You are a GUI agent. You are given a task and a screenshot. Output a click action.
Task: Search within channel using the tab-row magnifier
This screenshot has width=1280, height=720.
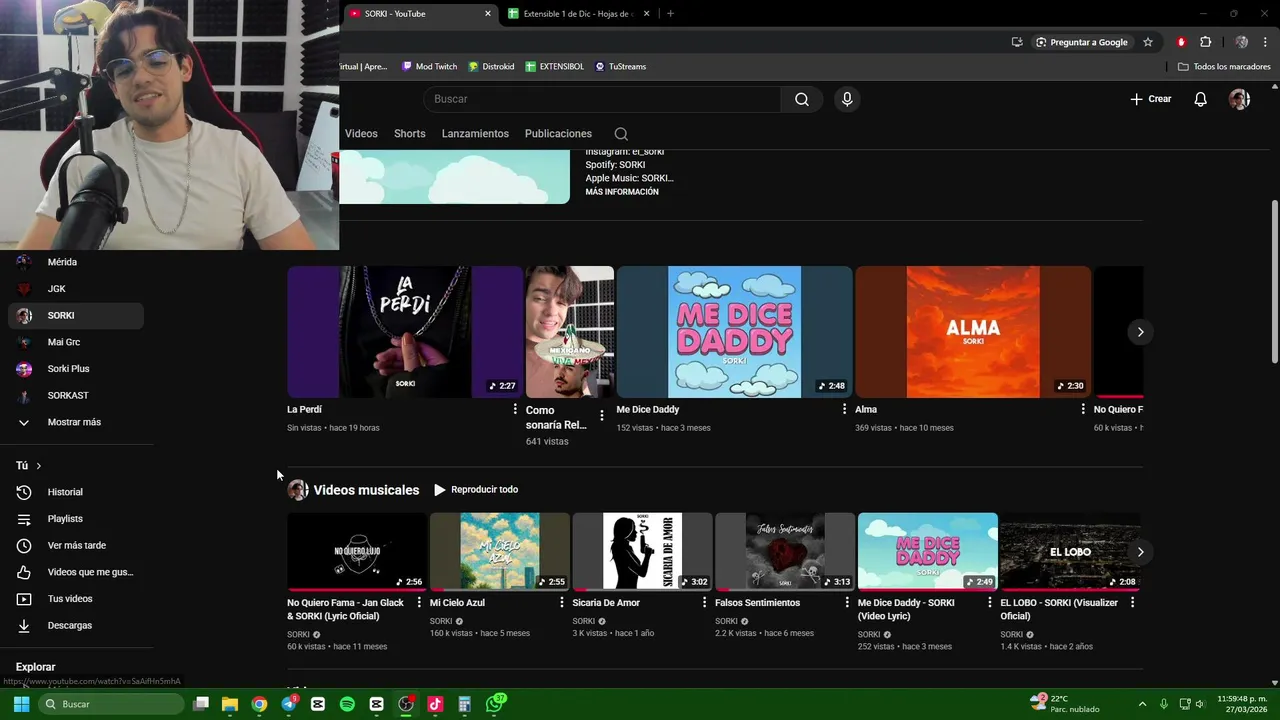click(x=621, y=134)
